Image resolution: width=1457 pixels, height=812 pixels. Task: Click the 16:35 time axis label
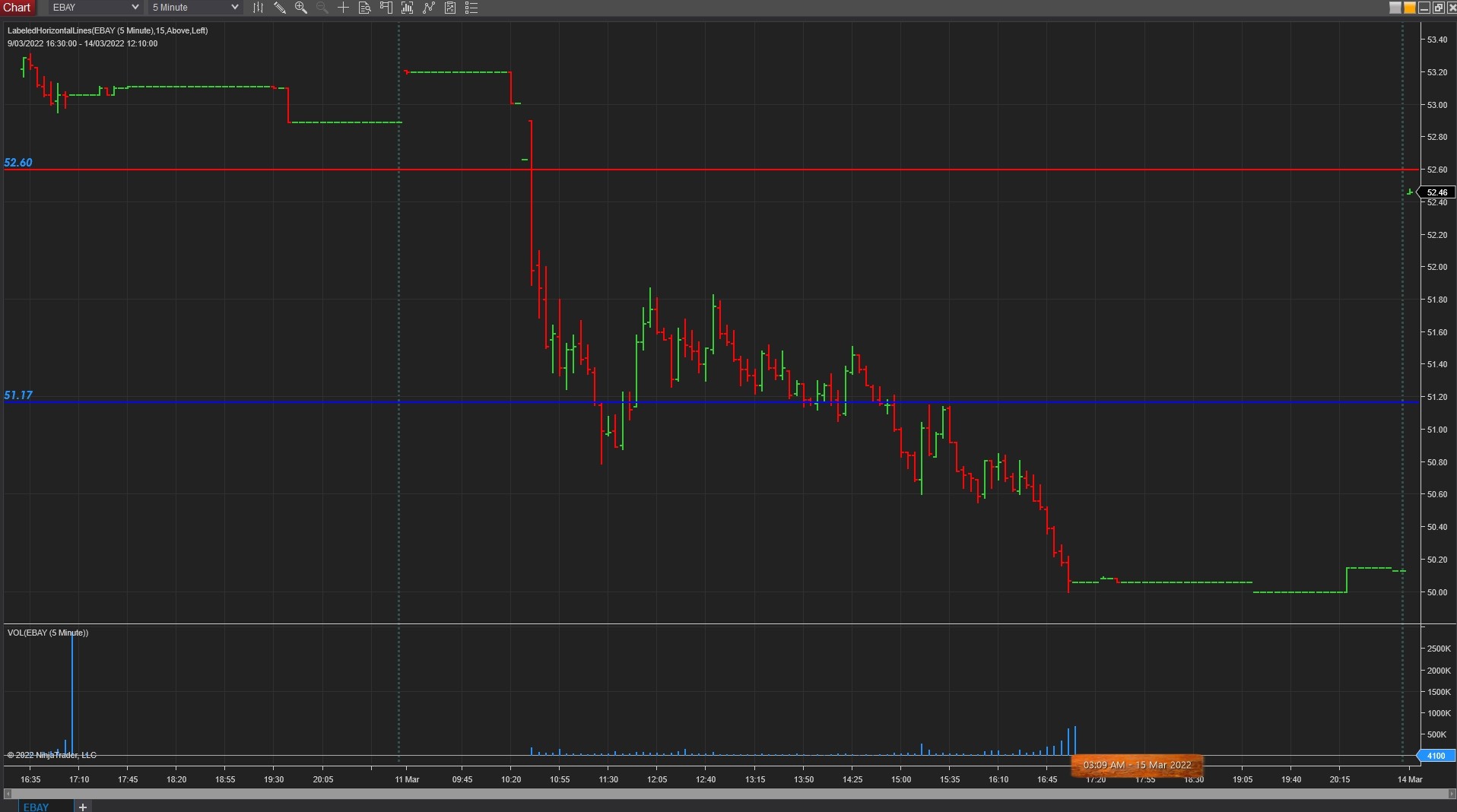30,779
